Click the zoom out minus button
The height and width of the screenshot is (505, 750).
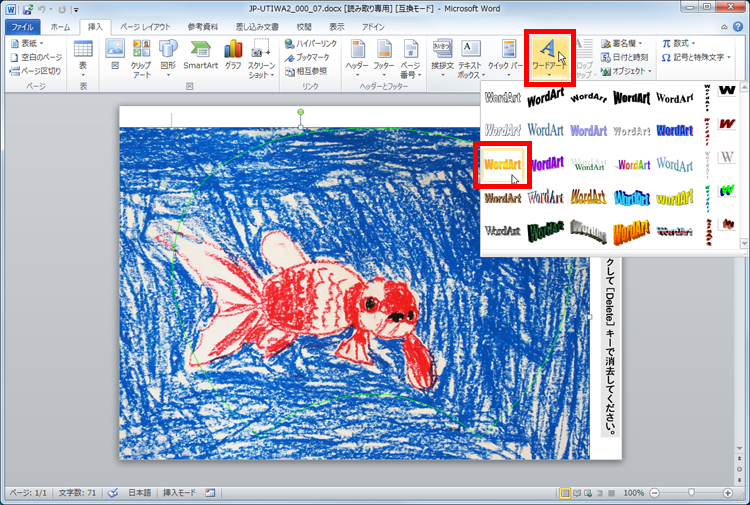click(x=654, y=493)
